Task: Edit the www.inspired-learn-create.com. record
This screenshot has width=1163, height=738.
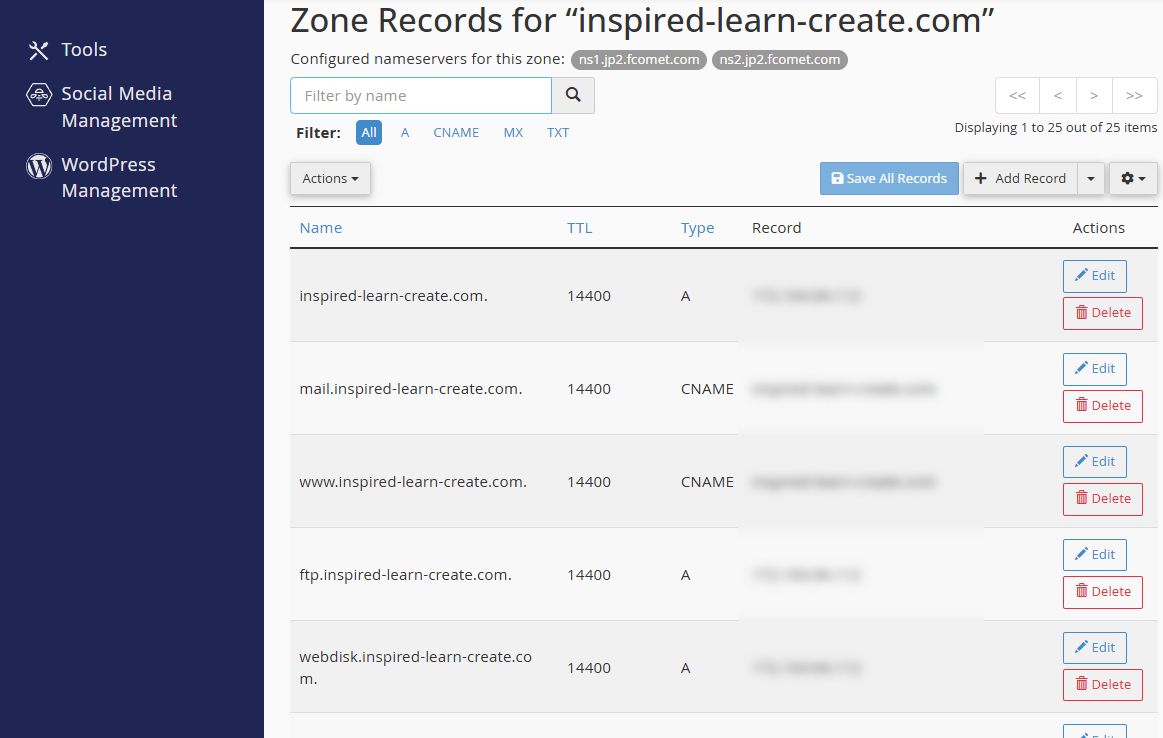Action: point(1095,461)
